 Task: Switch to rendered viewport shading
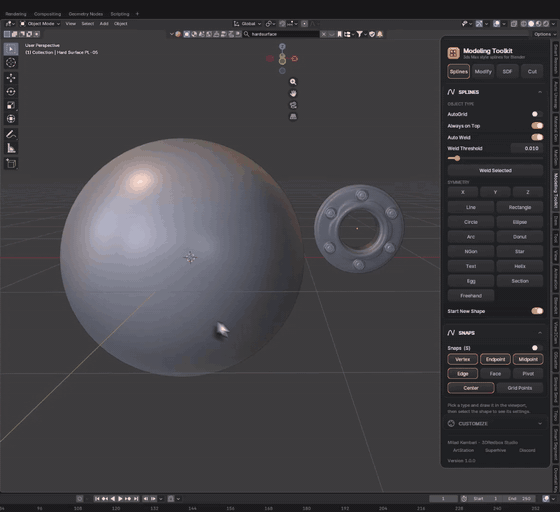(546, 24)
